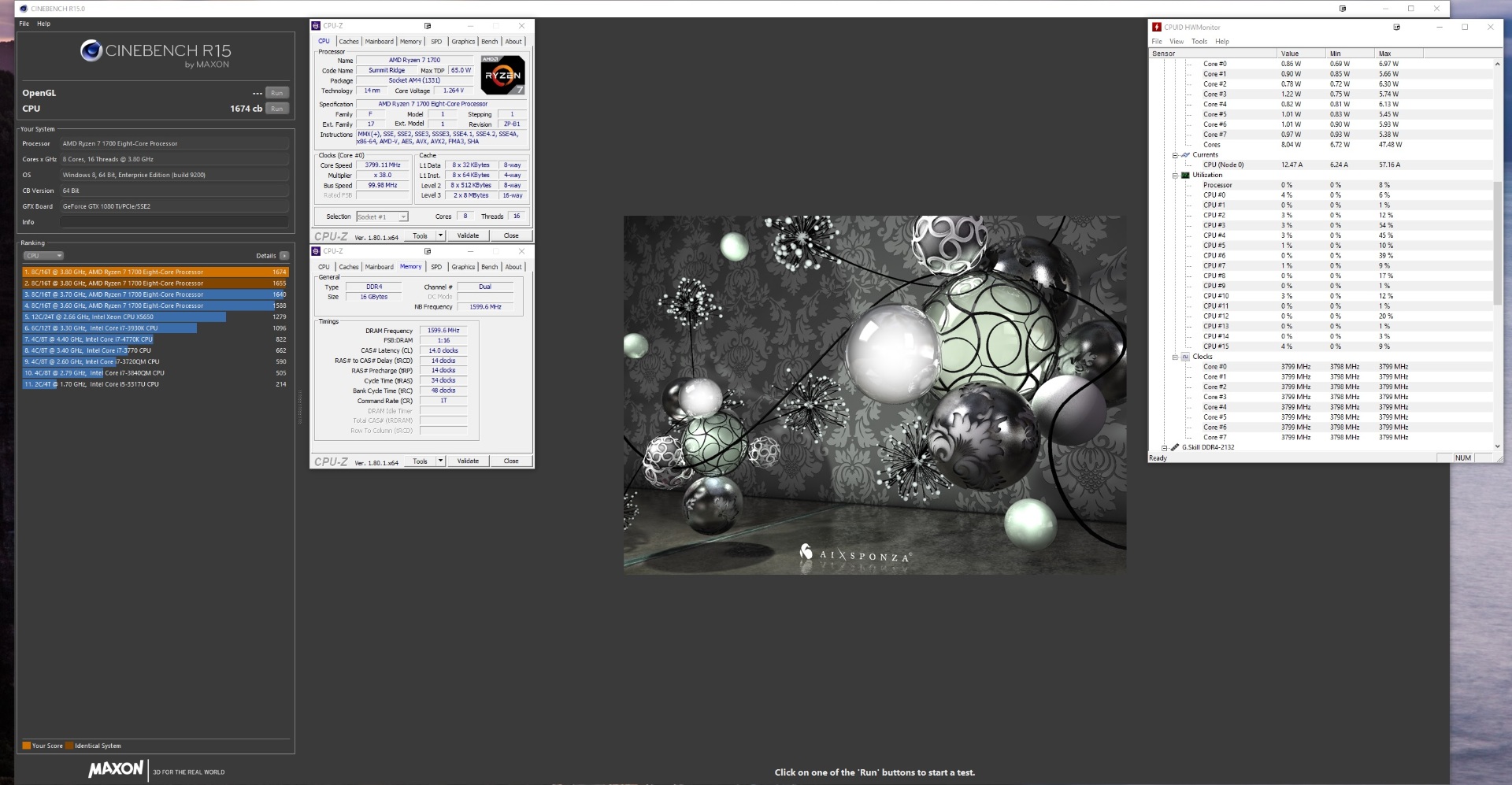The image size is (1512, 785).
Task: Select ranking entry 11 Intel Core i5-3317U
Action: click(x=155, y=384)
